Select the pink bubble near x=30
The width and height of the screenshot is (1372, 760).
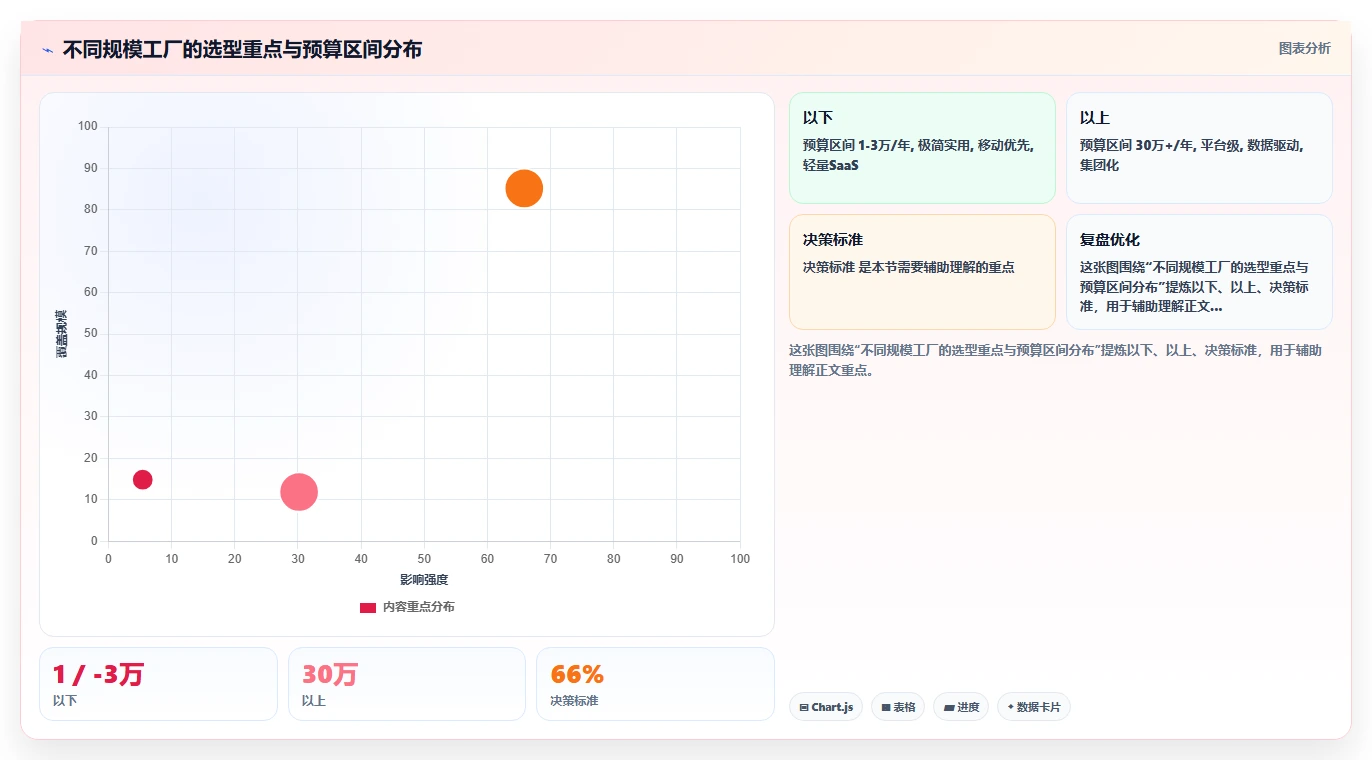click(299, 491)
